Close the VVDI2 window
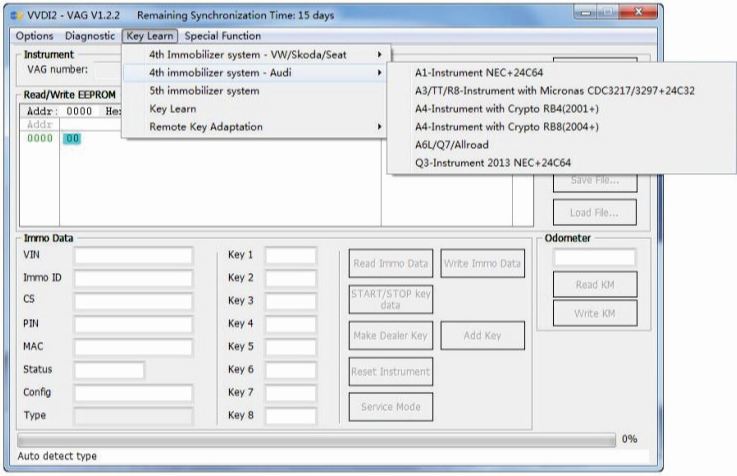Screen dimensions: 737x476 pyautogui.click(x=638, y=12)
